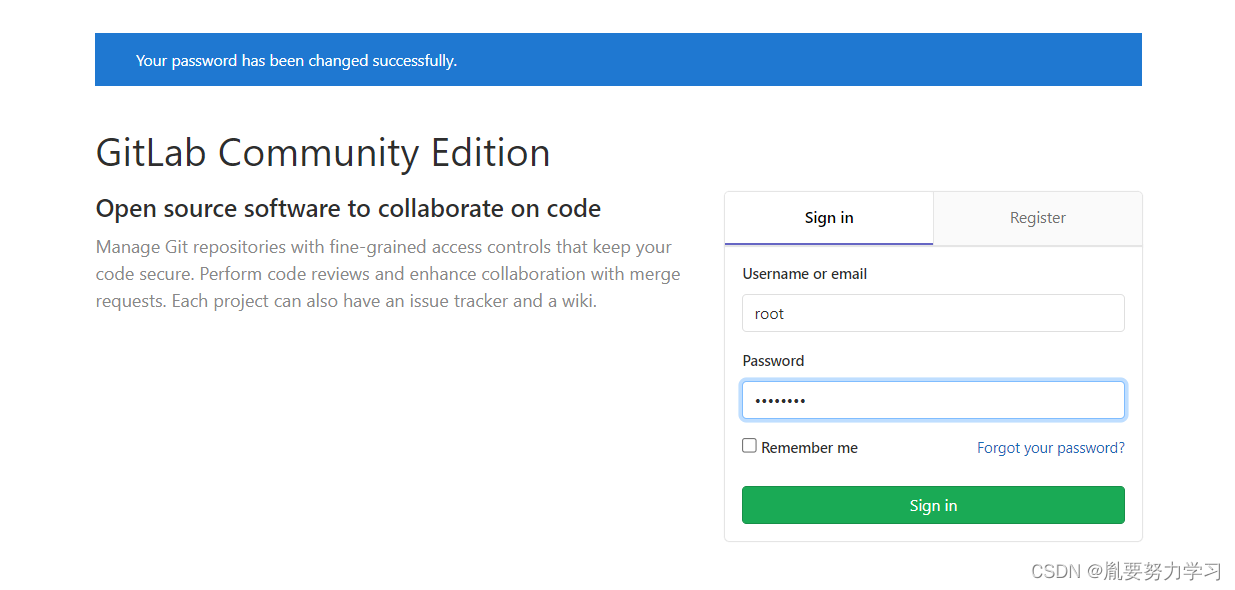
Task: Click the Manage Git repositories description paragraph
Action: [388, 274]
